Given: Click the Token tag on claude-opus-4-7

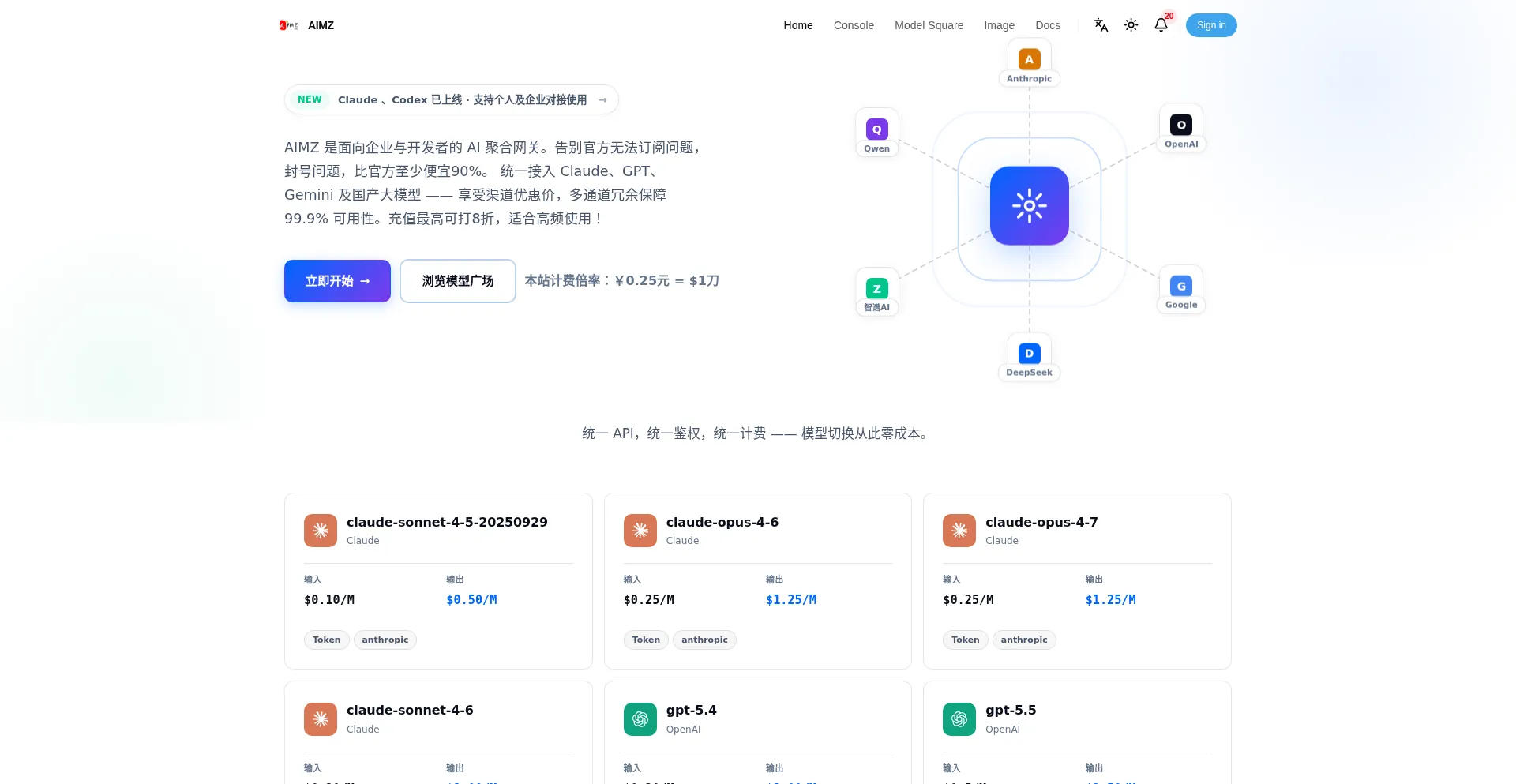Looking at the screenshot, I should tap(965, 640).
